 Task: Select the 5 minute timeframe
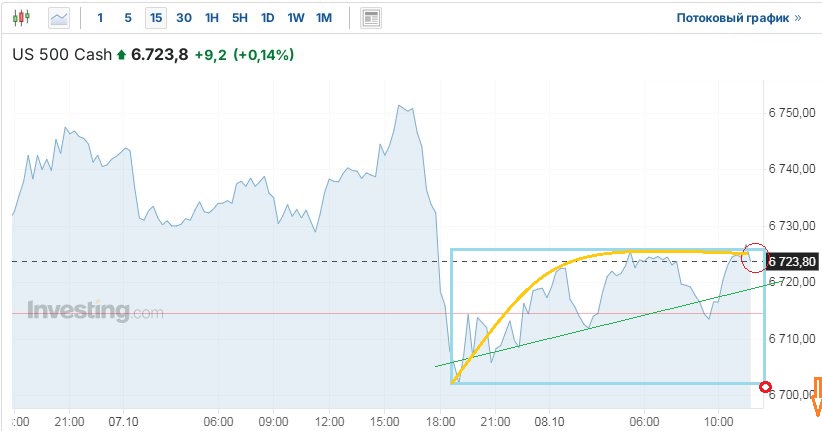pyautogui.click(x=127, y=18)
